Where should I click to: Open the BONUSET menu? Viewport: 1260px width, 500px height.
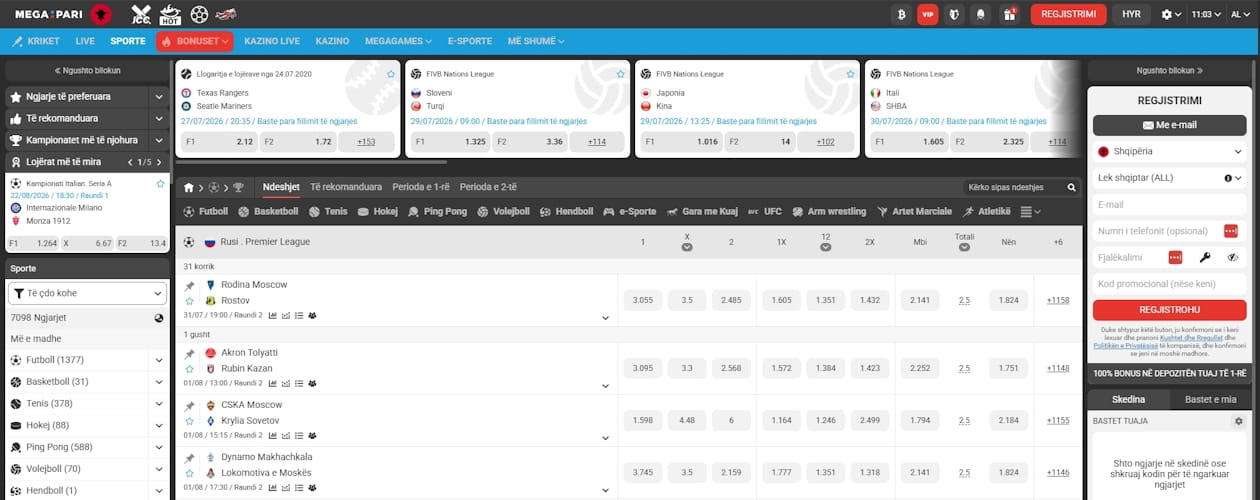pos(194,41)
